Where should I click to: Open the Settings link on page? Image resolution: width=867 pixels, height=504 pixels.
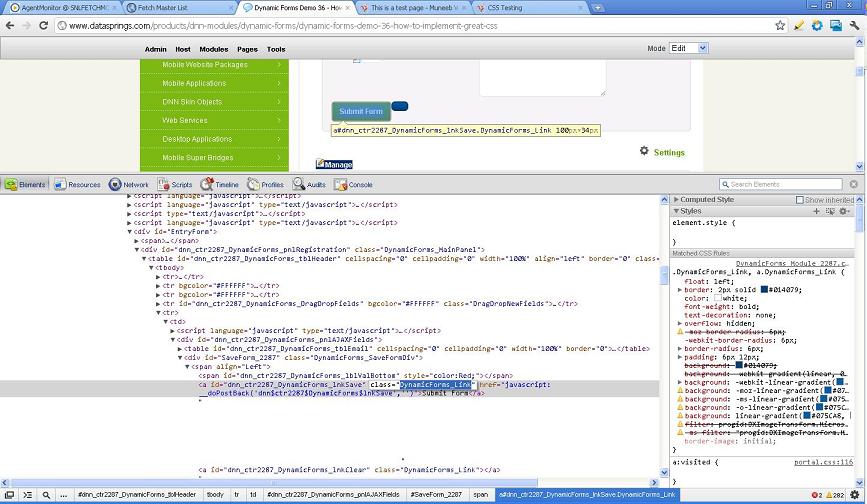point(669,153)
